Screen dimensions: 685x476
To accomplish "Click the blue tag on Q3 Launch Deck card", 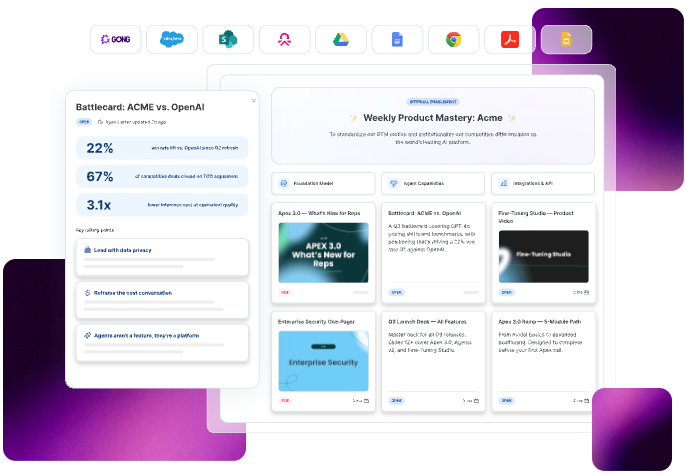I will [397, 400].
